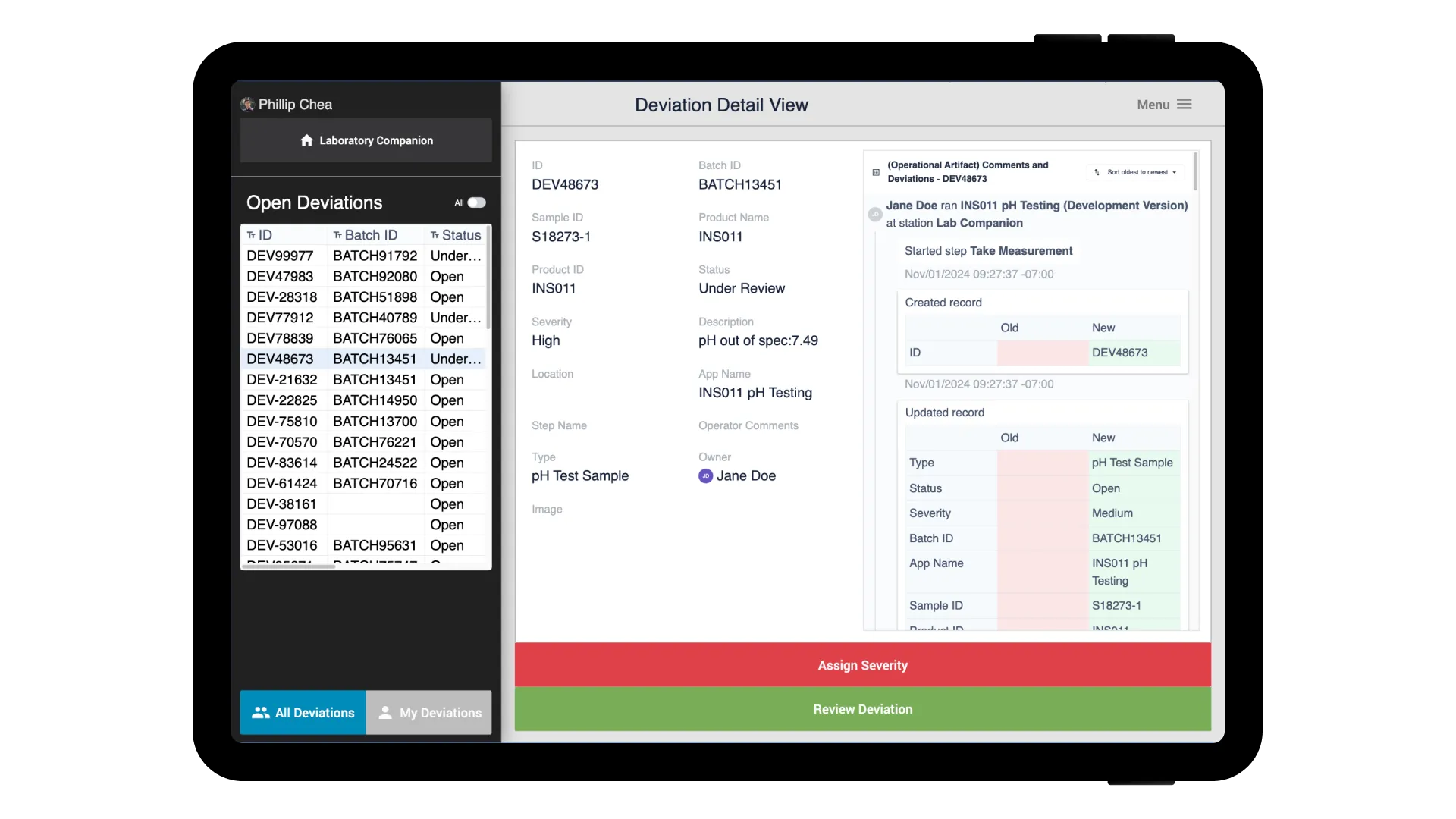
Task: Select deviation row DEV47983
Action: click(x=363, y=276)
